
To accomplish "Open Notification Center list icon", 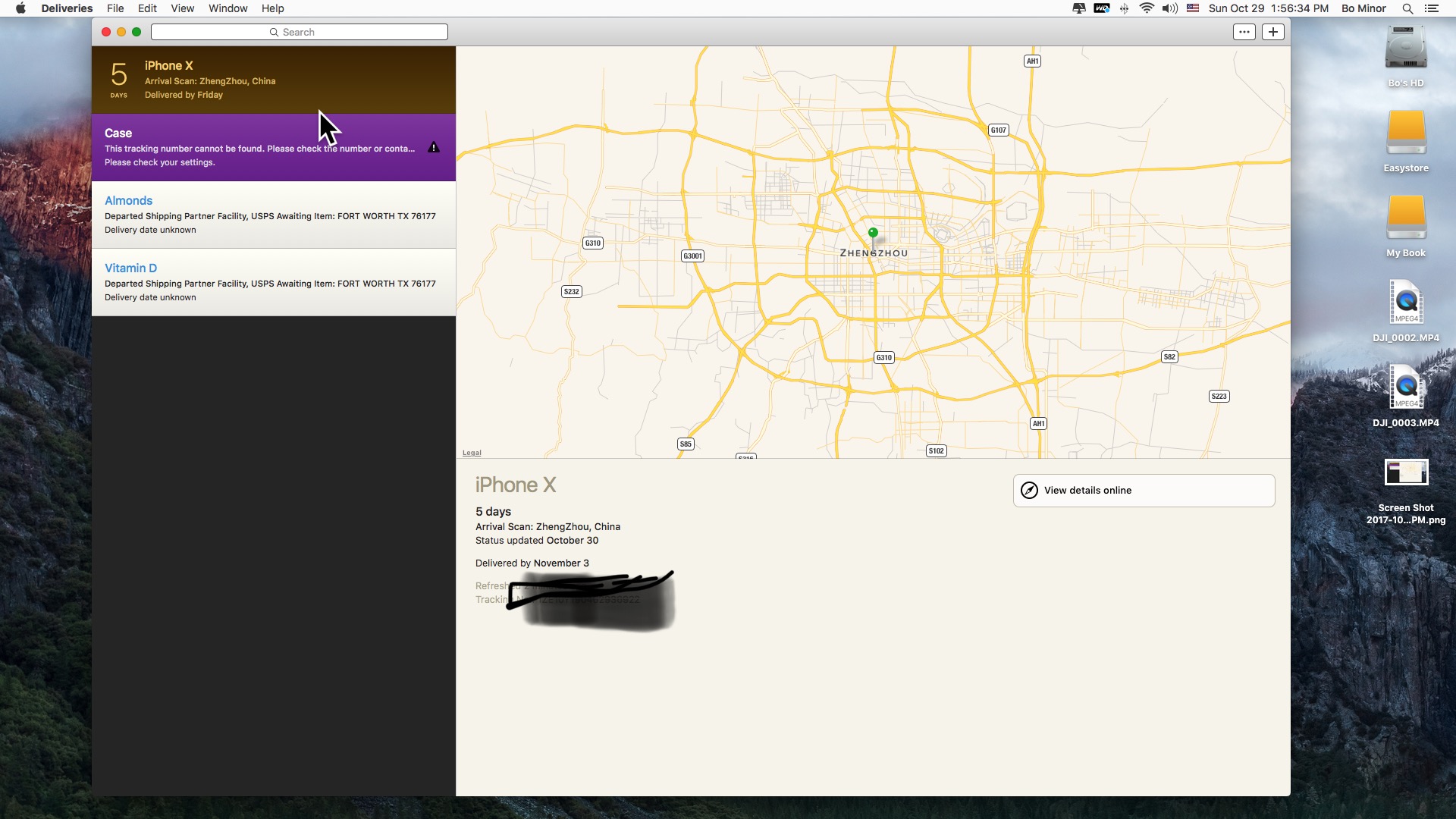I will [x=1432, y=8].
